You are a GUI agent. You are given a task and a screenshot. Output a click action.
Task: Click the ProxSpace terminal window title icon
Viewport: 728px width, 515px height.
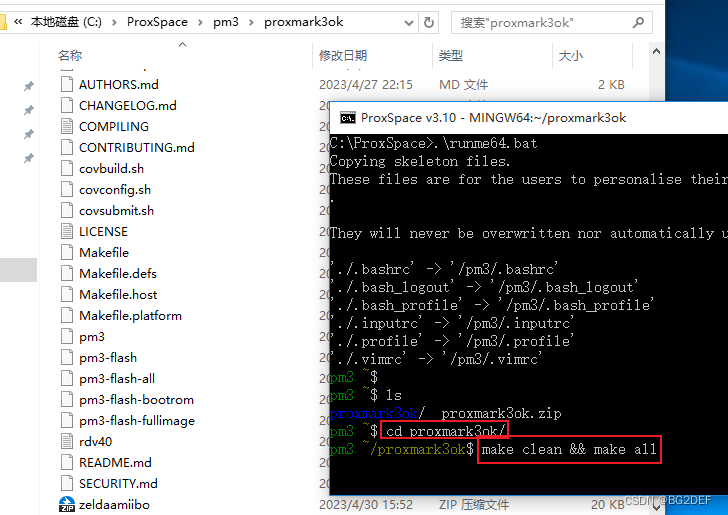pos(348,118)
